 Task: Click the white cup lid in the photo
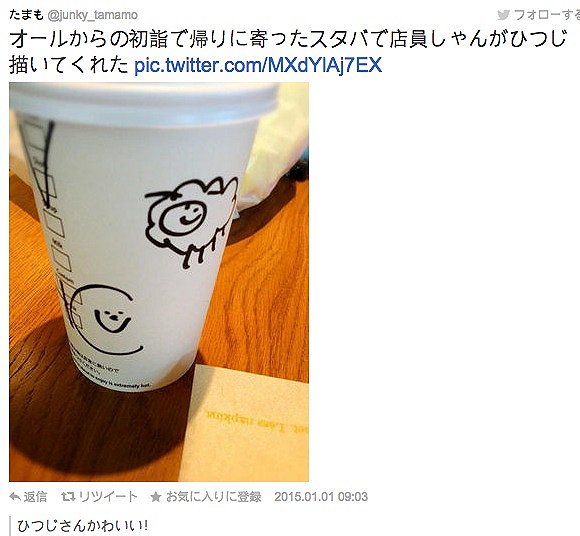coord(144,102)
